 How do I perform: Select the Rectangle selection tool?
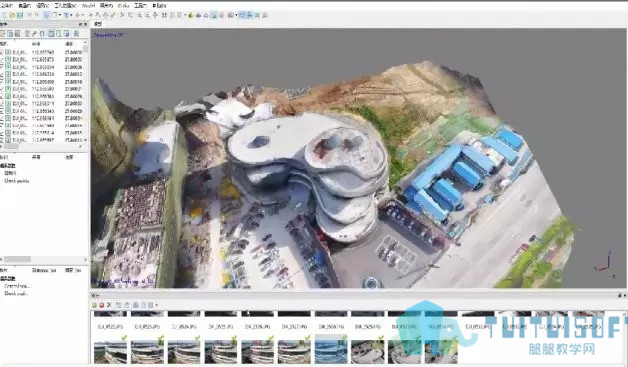point(54,15)
